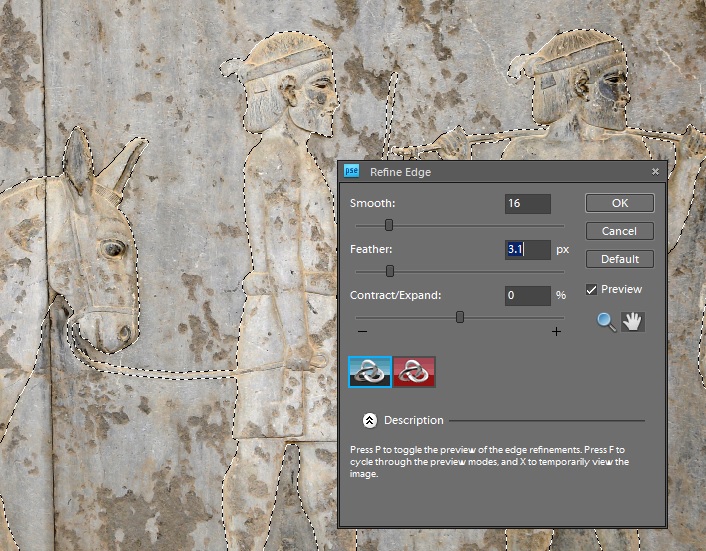Click the Contract/Expand value field showing 0
The image size is (706, 551).
click(528, 295)
